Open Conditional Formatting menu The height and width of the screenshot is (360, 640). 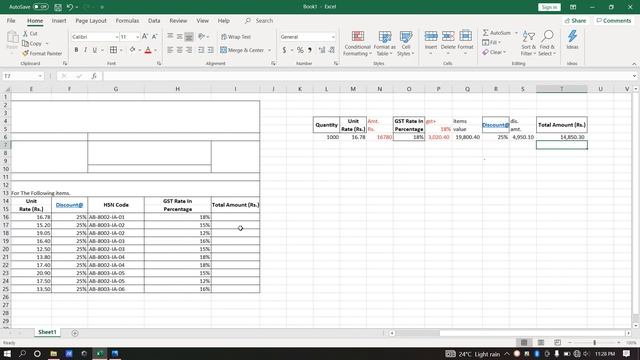tap(358, 43)
